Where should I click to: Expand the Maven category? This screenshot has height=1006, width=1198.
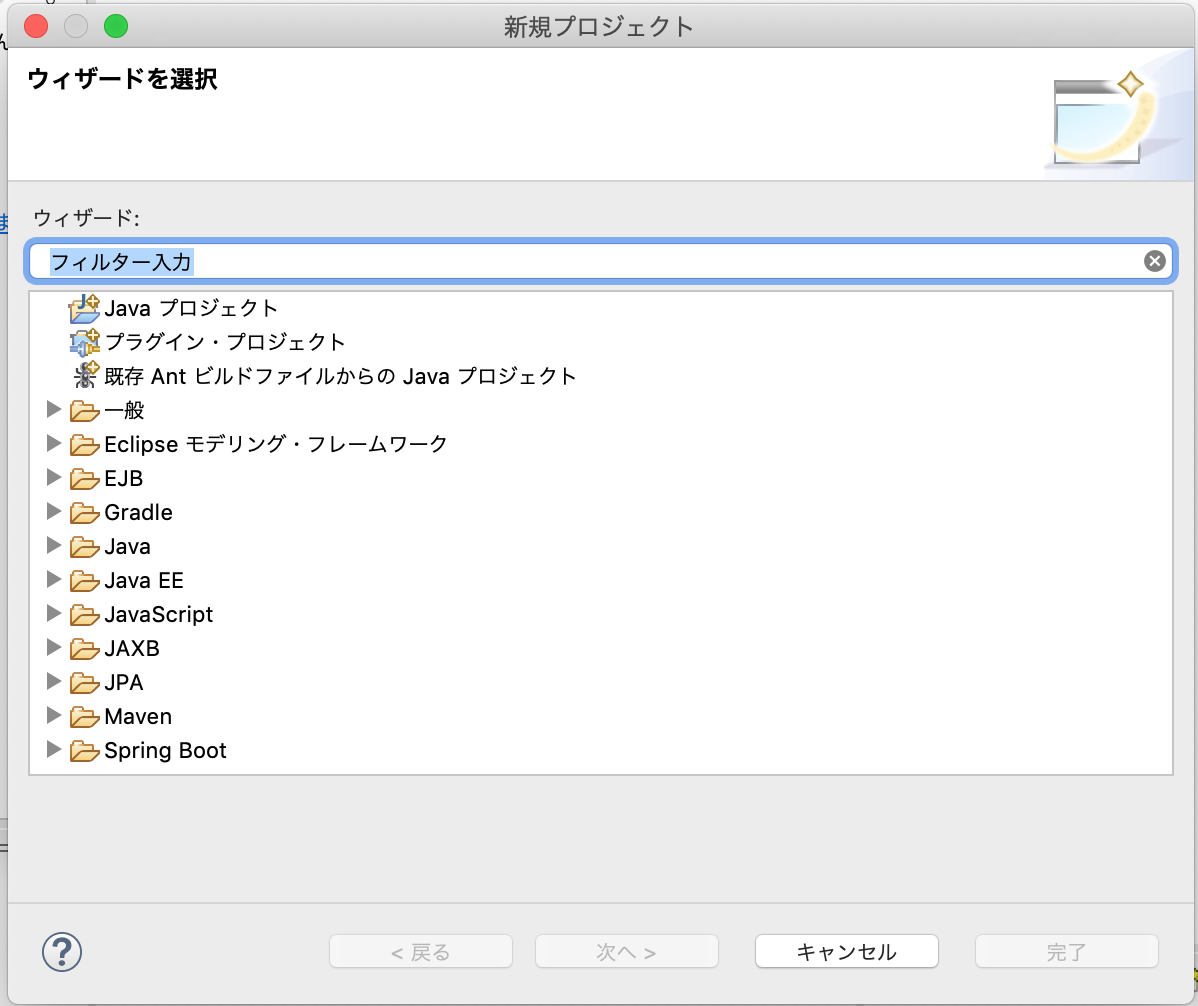click(x=53, y=715)
